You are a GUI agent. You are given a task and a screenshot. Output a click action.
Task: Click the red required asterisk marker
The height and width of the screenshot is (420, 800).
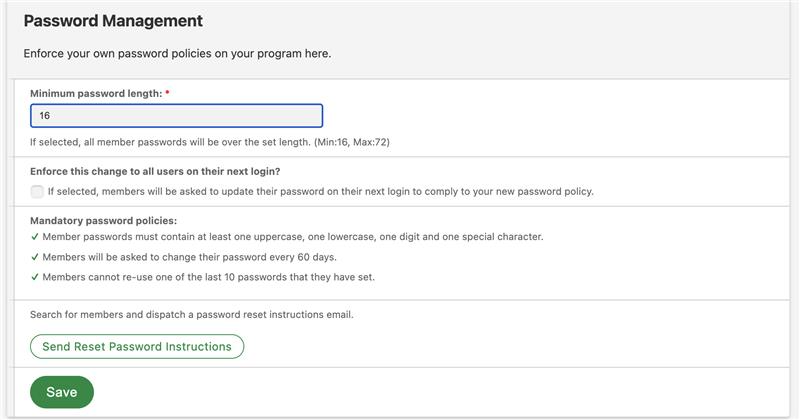click(x=167, y=93)
